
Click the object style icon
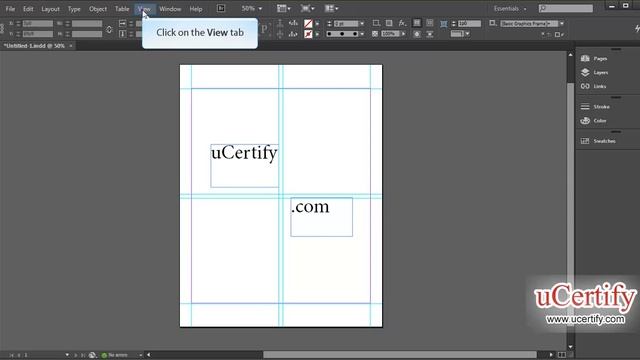(x=493, y=23)
